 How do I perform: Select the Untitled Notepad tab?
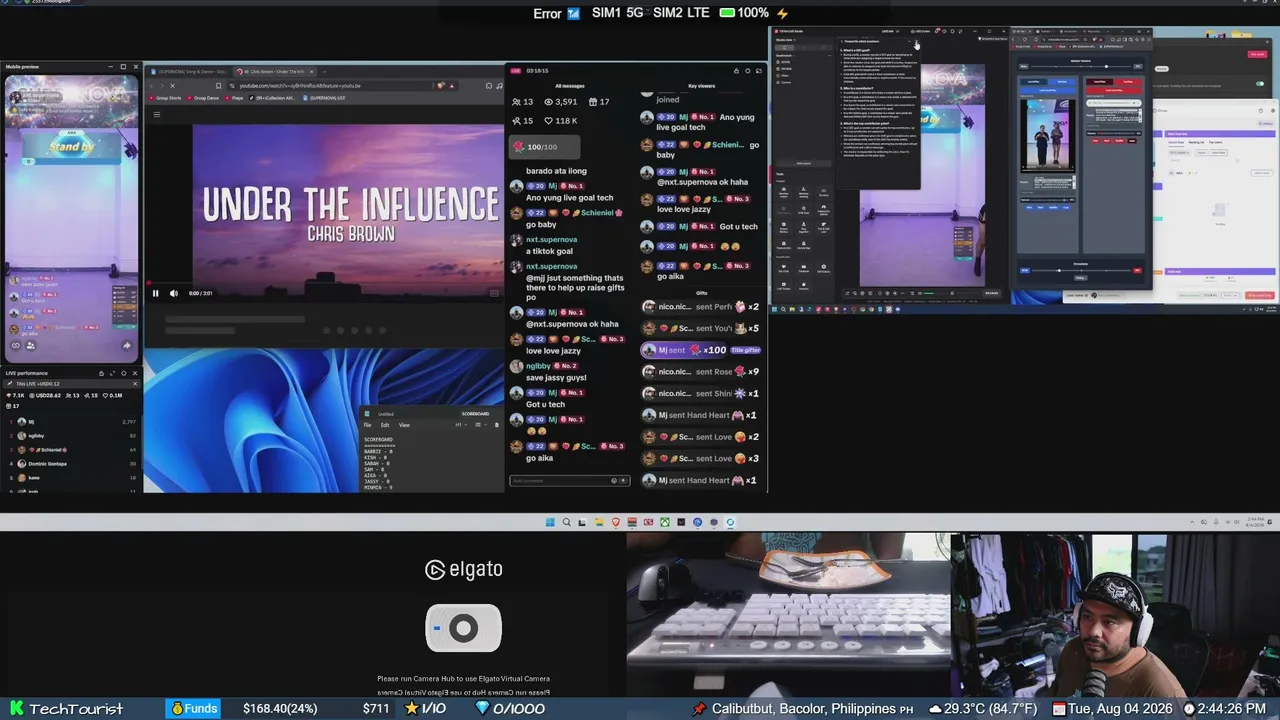pos(385,414)
